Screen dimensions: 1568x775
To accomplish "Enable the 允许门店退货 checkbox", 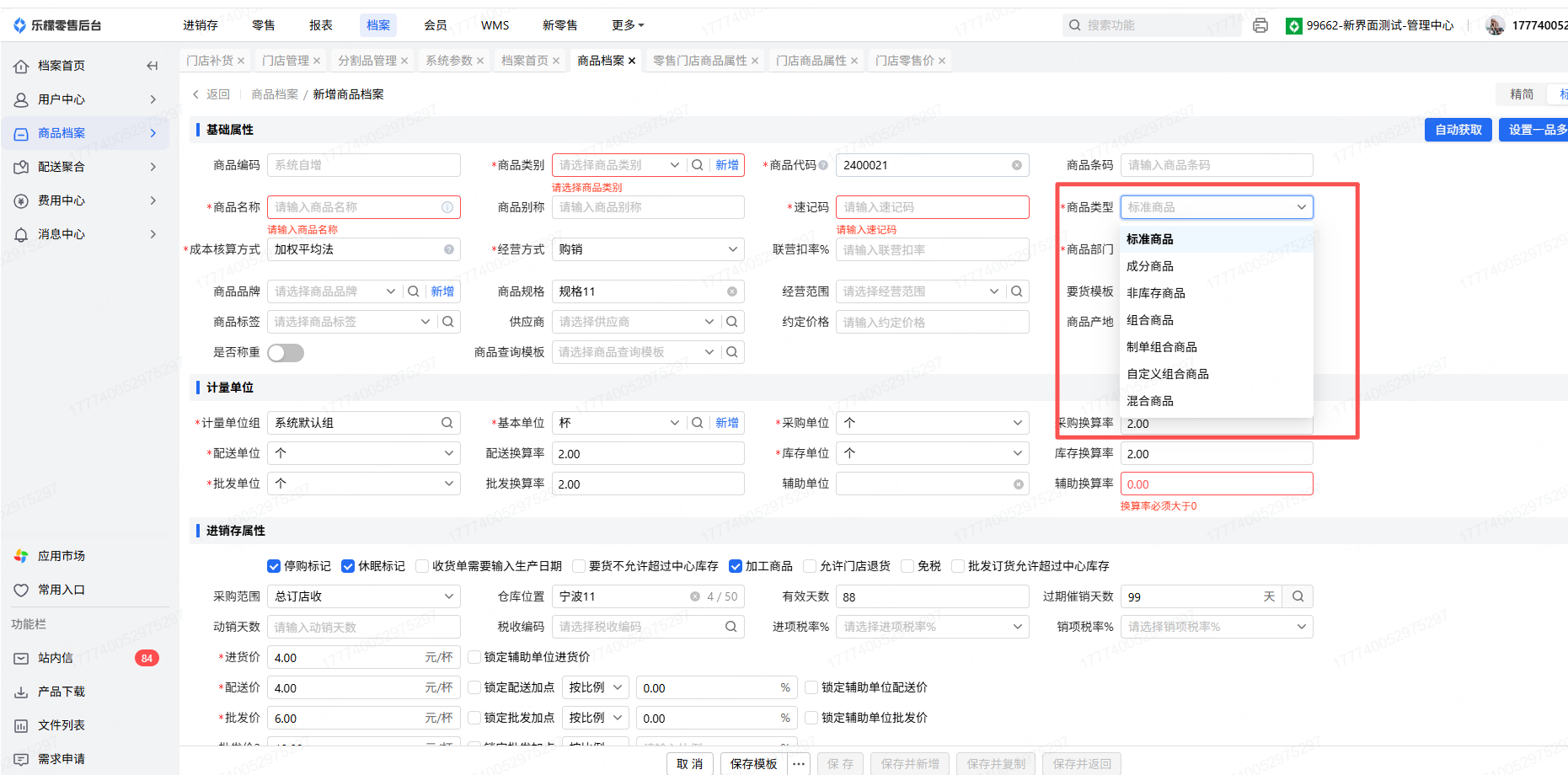I will [x=810, y=566].
